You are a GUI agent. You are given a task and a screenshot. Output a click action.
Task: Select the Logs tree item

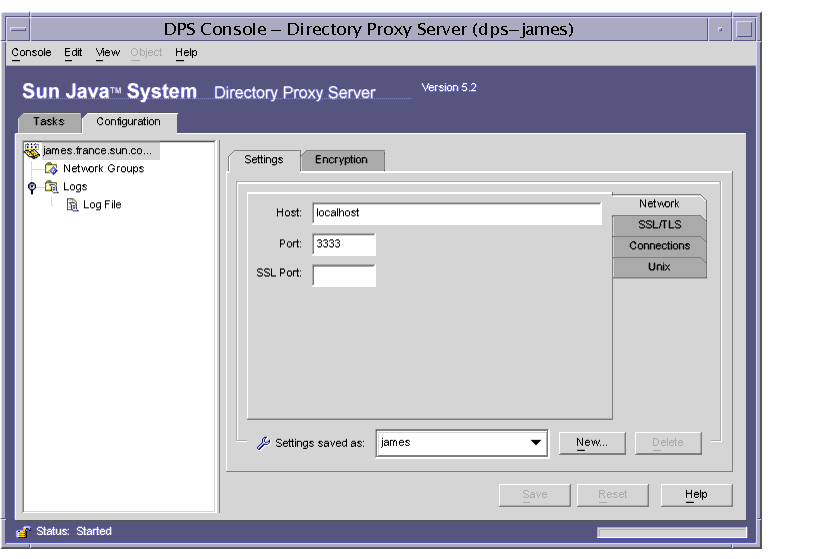tap(75, 187)
